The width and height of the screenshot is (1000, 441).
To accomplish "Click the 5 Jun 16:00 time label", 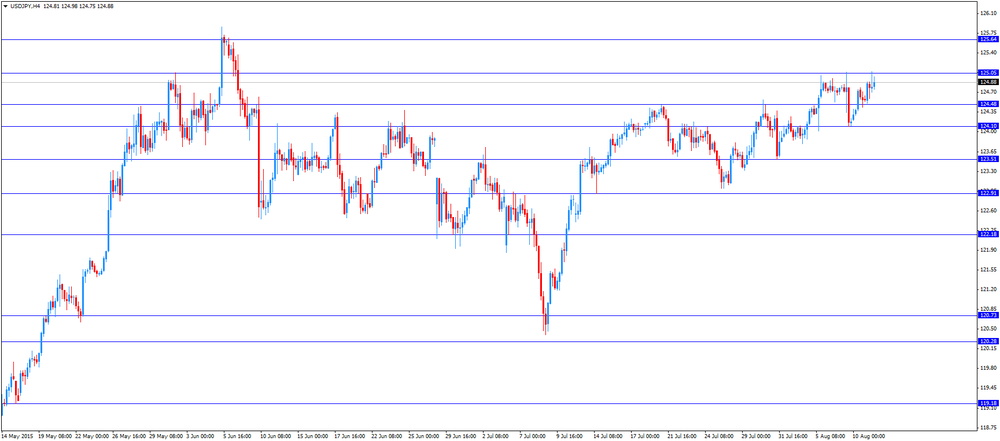I will [x=237, y=437].
